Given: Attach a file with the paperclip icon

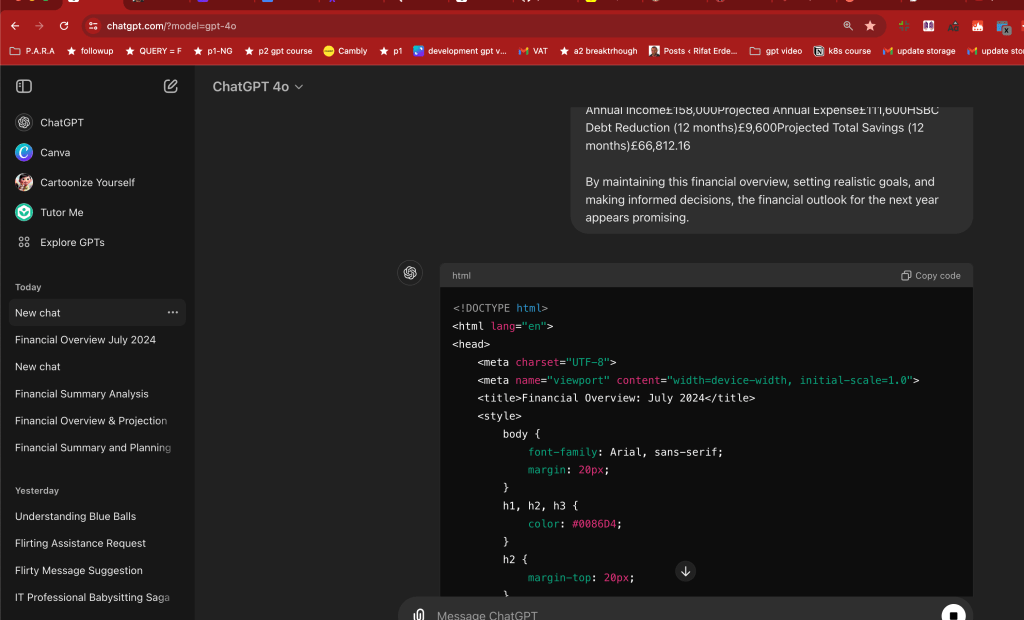Looking at the screenshot, I should [419, 615].
